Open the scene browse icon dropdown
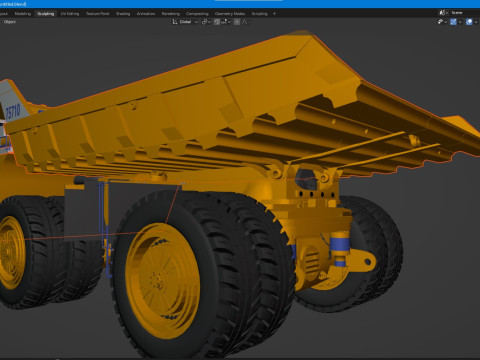 click(443, 13)
